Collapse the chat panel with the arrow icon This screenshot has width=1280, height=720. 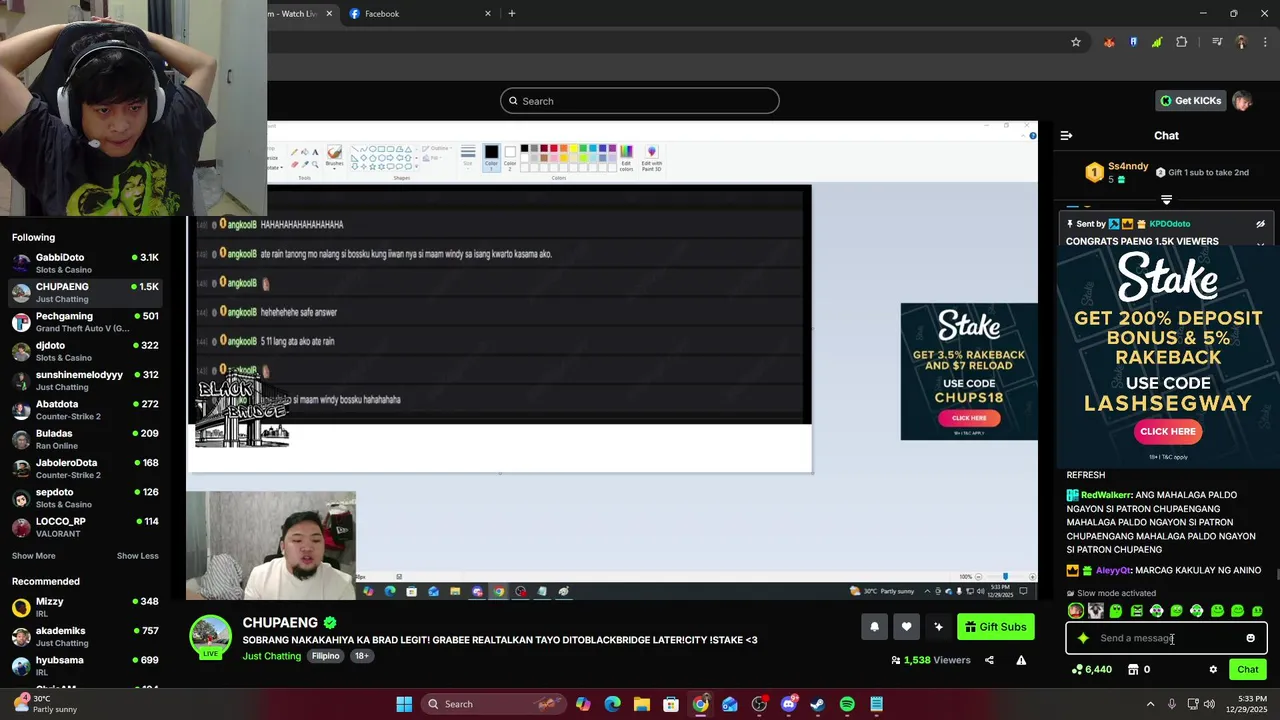point(1066,135)
